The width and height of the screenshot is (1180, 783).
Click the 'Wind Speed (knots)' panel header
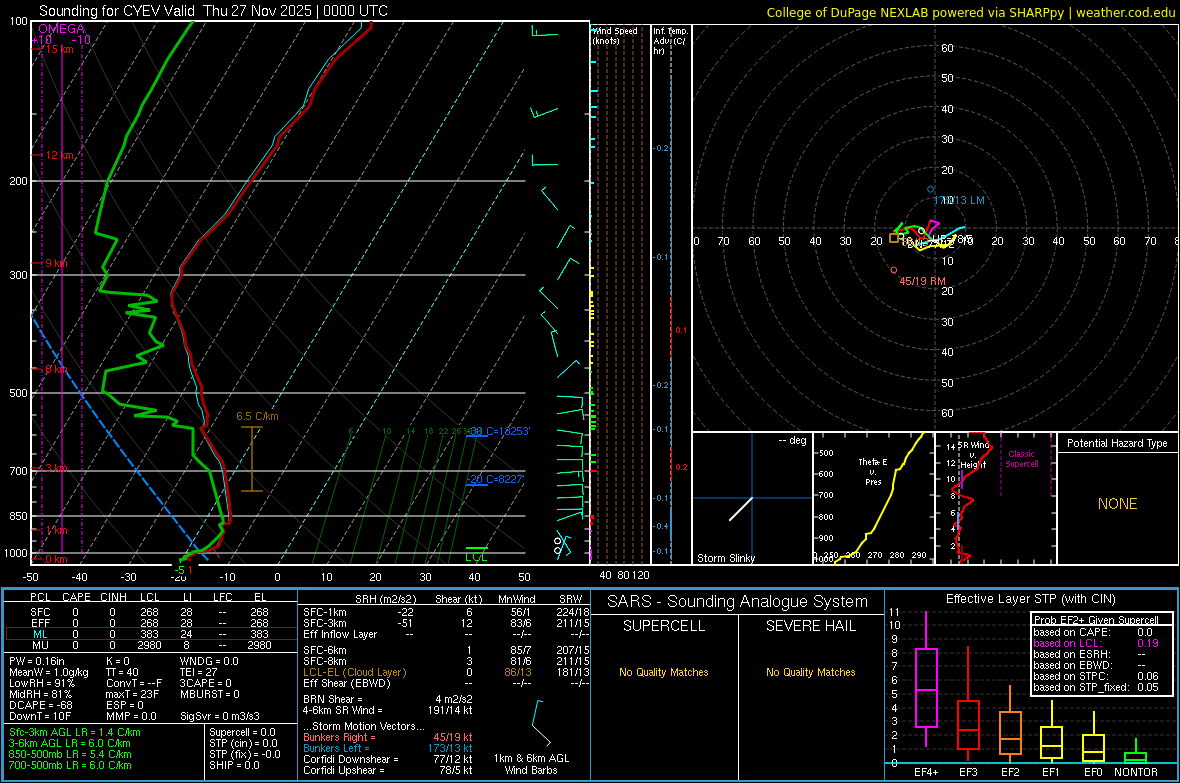pyautogui.click(x=615, y=35)
